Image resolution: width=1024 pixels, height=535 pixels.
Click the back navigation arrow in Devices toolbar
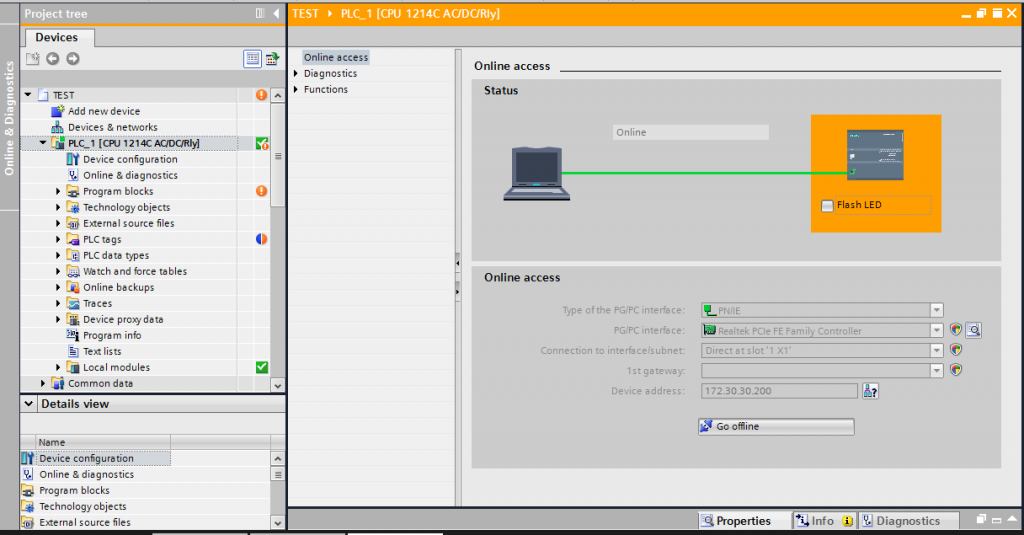point(52,59)
